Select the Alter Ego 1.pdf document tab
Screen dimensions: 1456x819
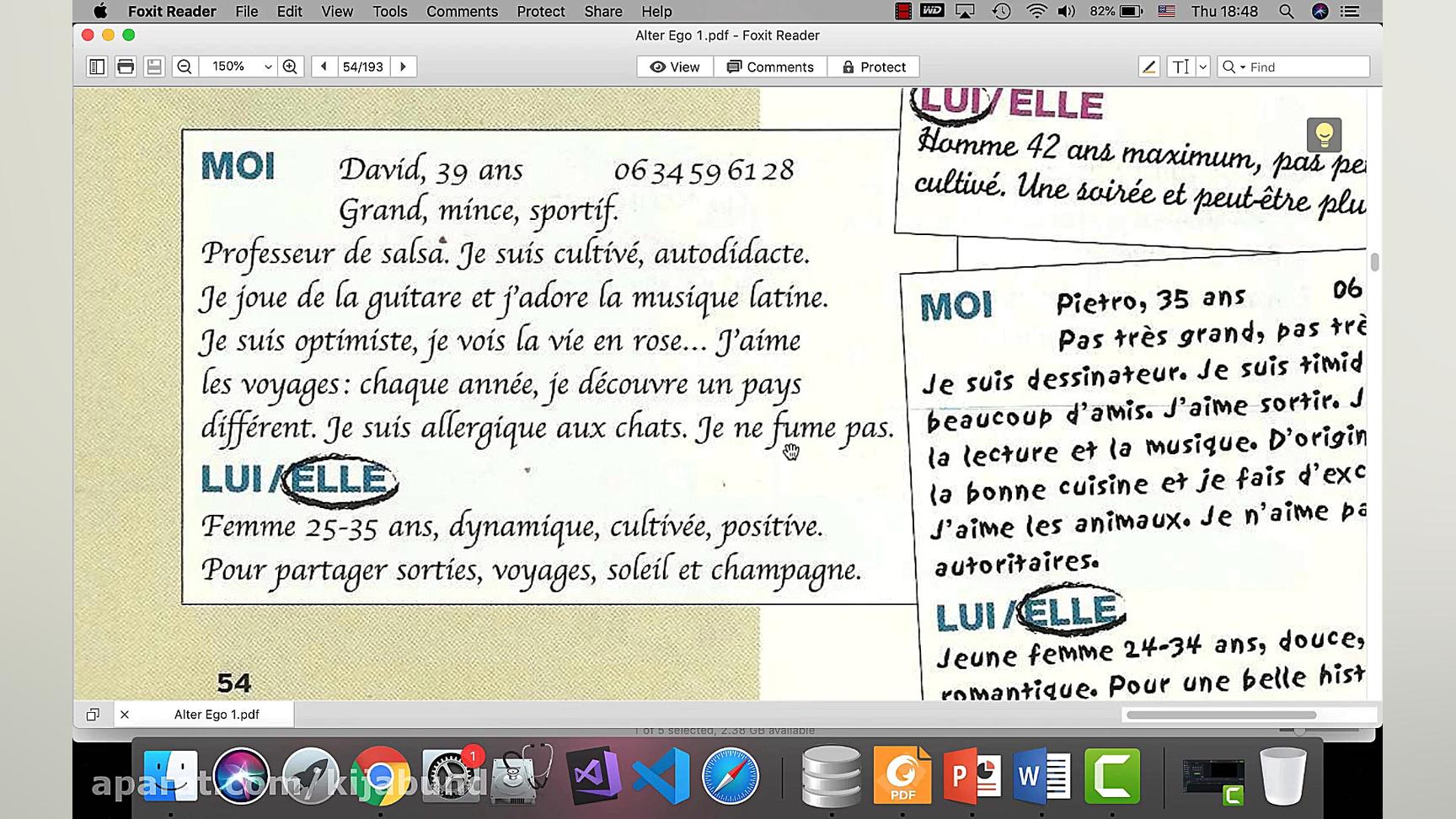pos(217,715)
